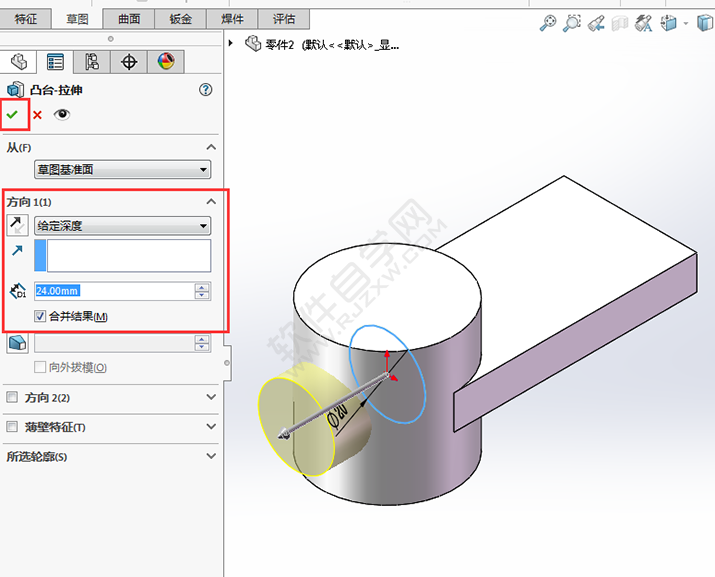The image size is (715, 577).
Task: Click the draft angle input field
Action: tap(114, 343)
